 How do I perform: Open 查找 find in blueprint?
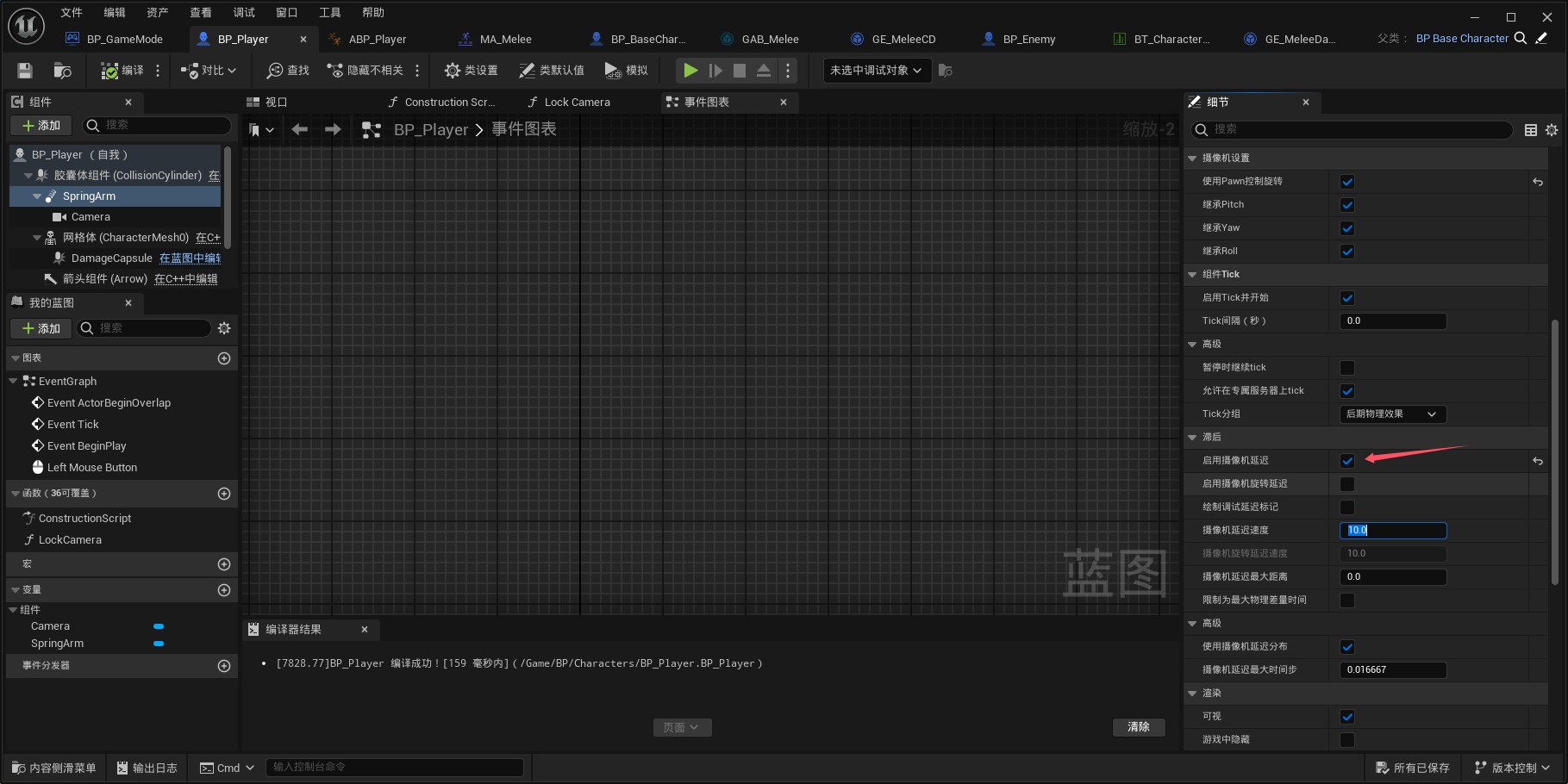point(288,71)
